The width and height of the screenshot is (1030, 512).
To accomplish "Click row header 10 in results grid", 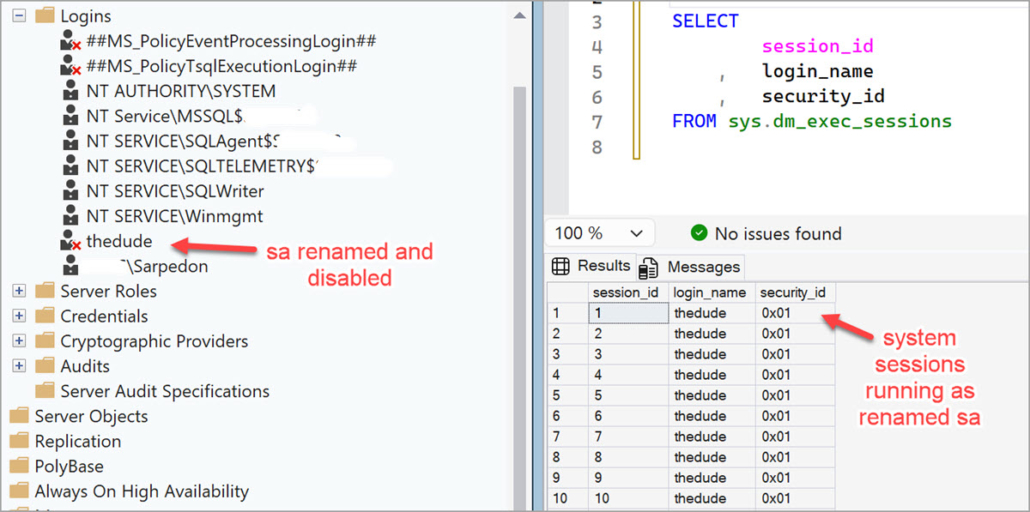I will pos(568,498).
